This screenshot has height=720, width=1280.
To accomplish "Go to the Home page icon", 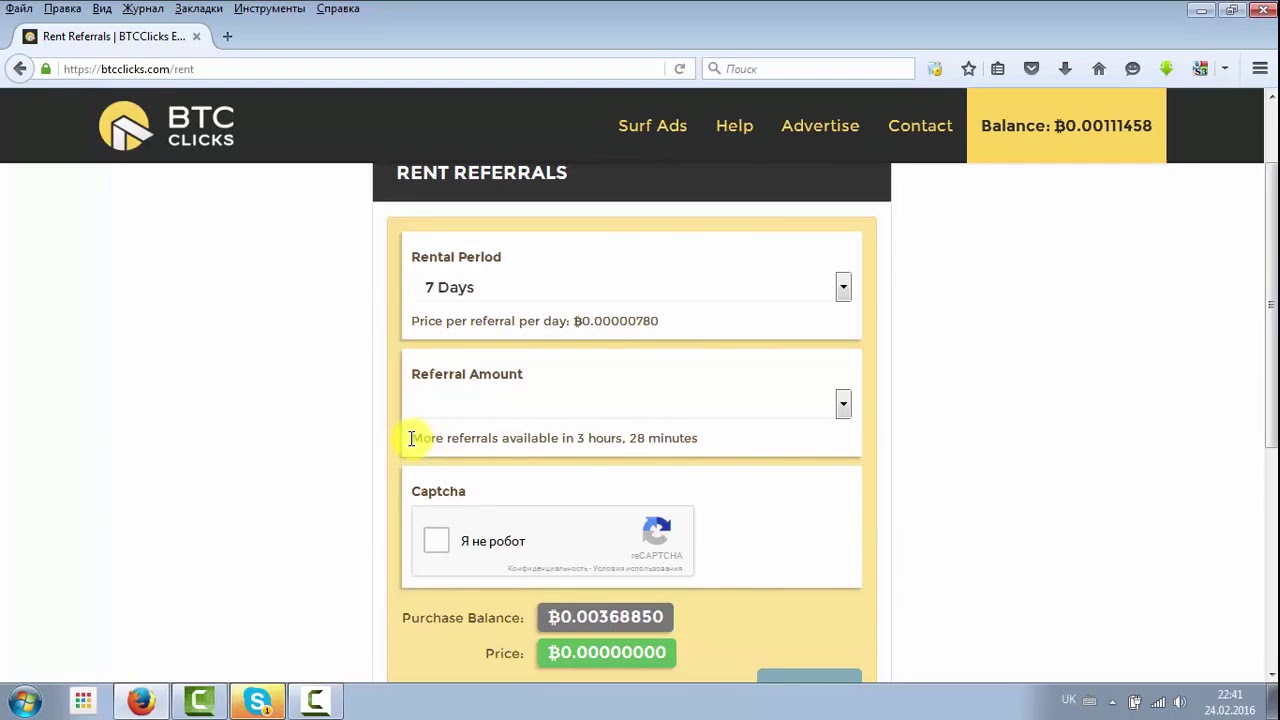I will [x=1099, y=68].
